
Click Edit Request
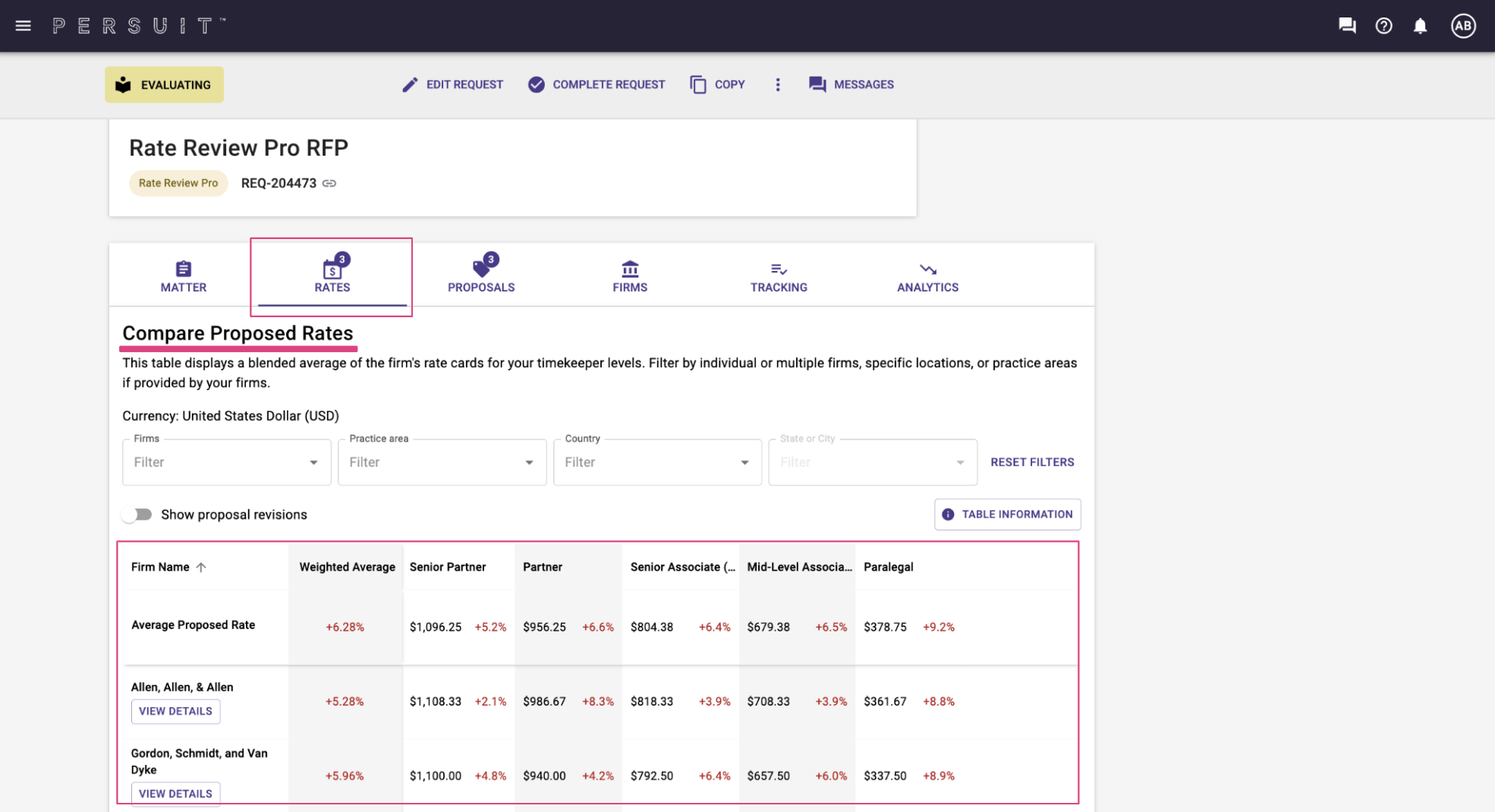click(452, 84)
